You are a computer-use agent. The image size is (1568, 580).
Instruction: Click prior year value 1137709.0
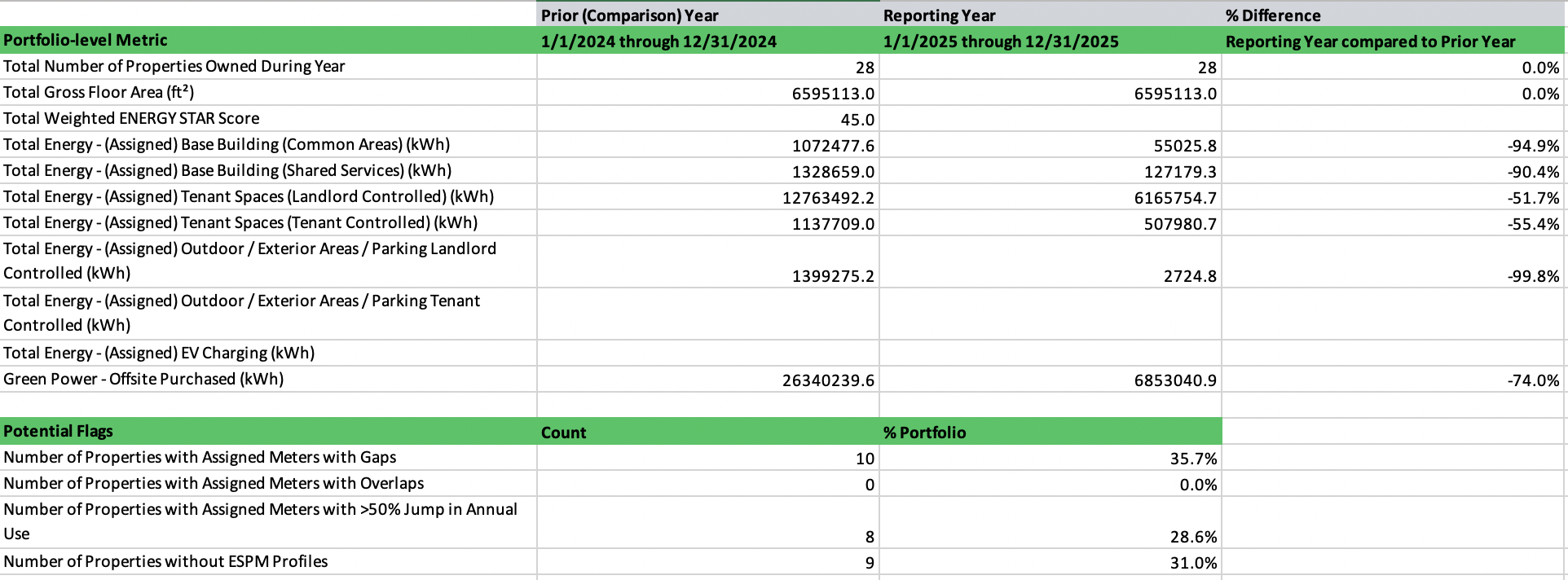point(708,223)
